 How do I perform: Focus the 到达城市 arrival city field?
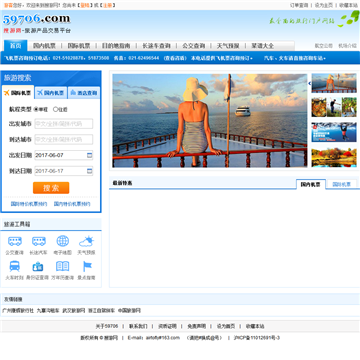[64, 139]
